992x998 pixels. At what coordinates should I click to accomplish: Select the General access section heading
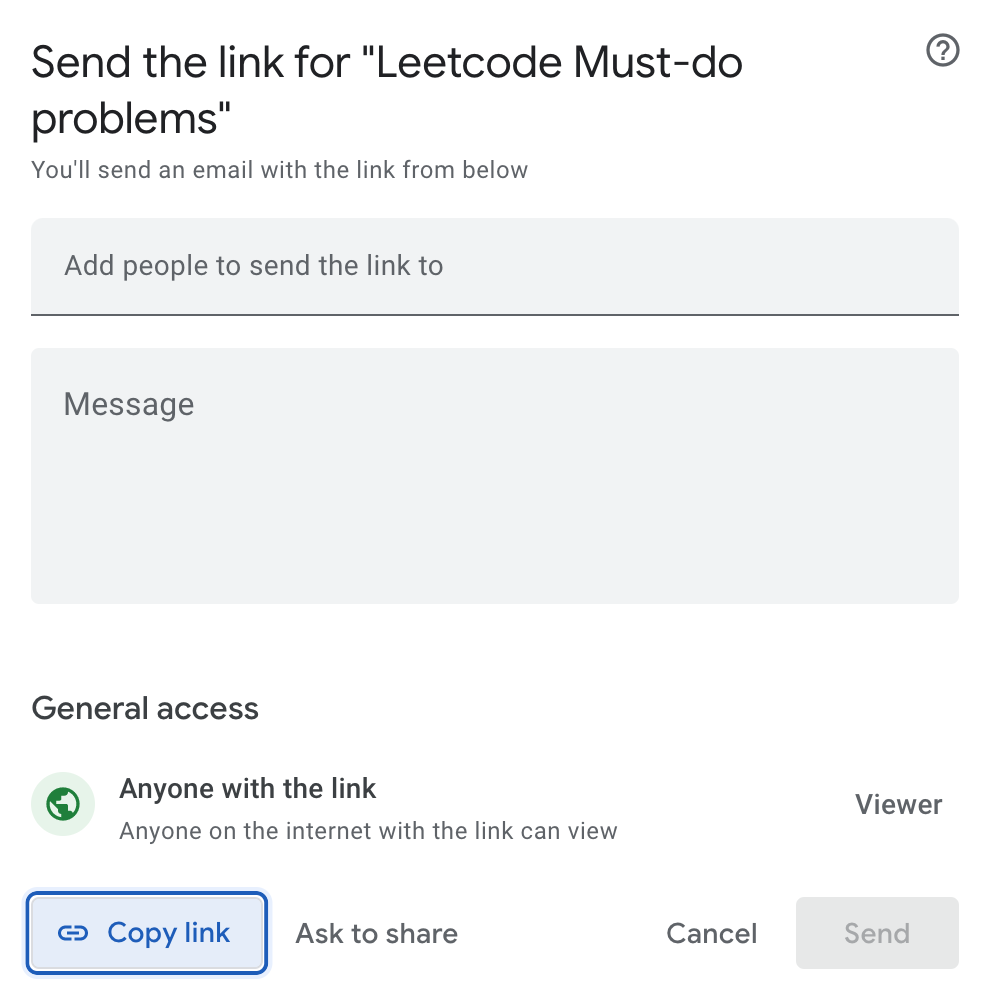(144, 708)
